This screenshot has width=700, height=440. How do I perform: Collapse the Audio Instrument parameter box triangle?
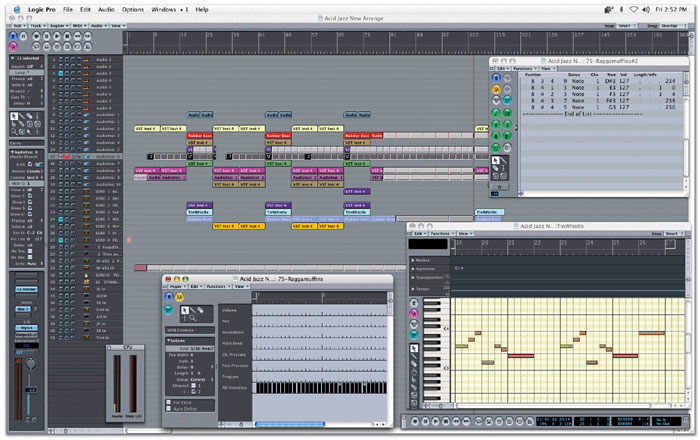pos(12,152)
